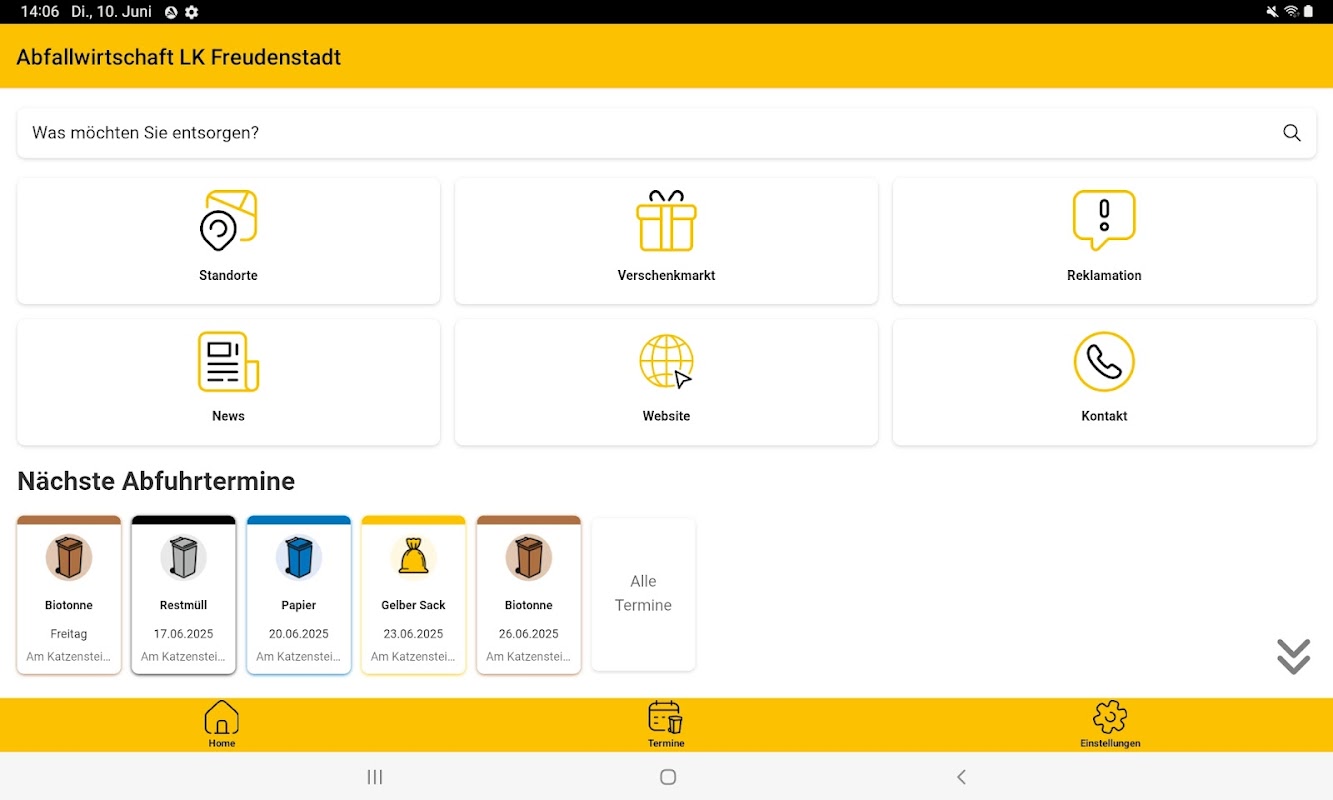
Task: Open Alle Termine
Action: coord(643,594)
